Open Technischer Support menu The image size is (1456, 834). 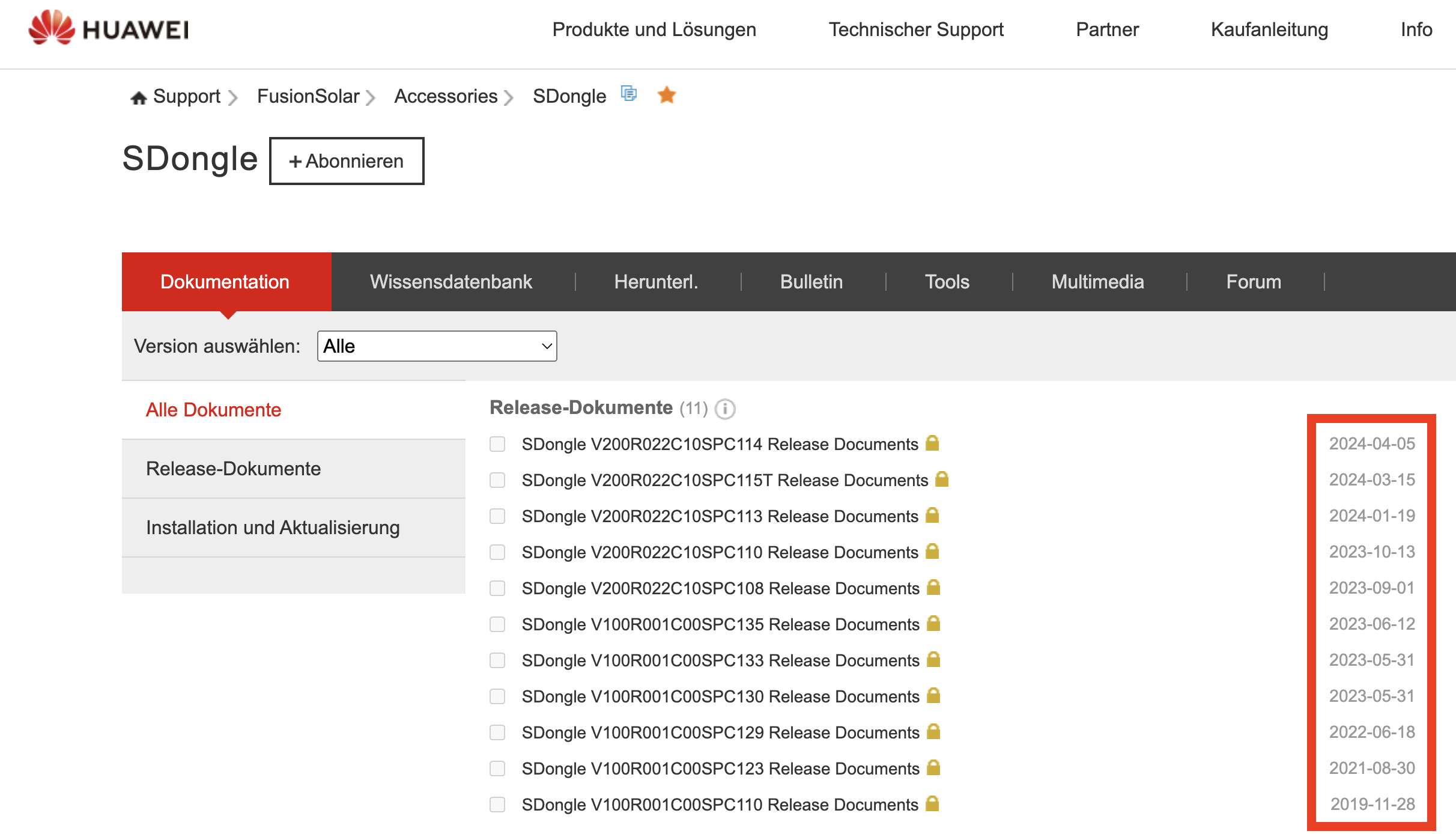coord(915,29)
